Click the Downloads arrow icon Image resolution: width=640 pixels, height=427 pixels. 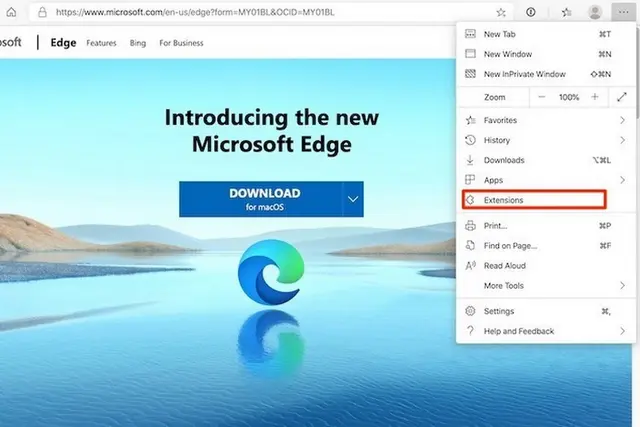click(470, 160)
